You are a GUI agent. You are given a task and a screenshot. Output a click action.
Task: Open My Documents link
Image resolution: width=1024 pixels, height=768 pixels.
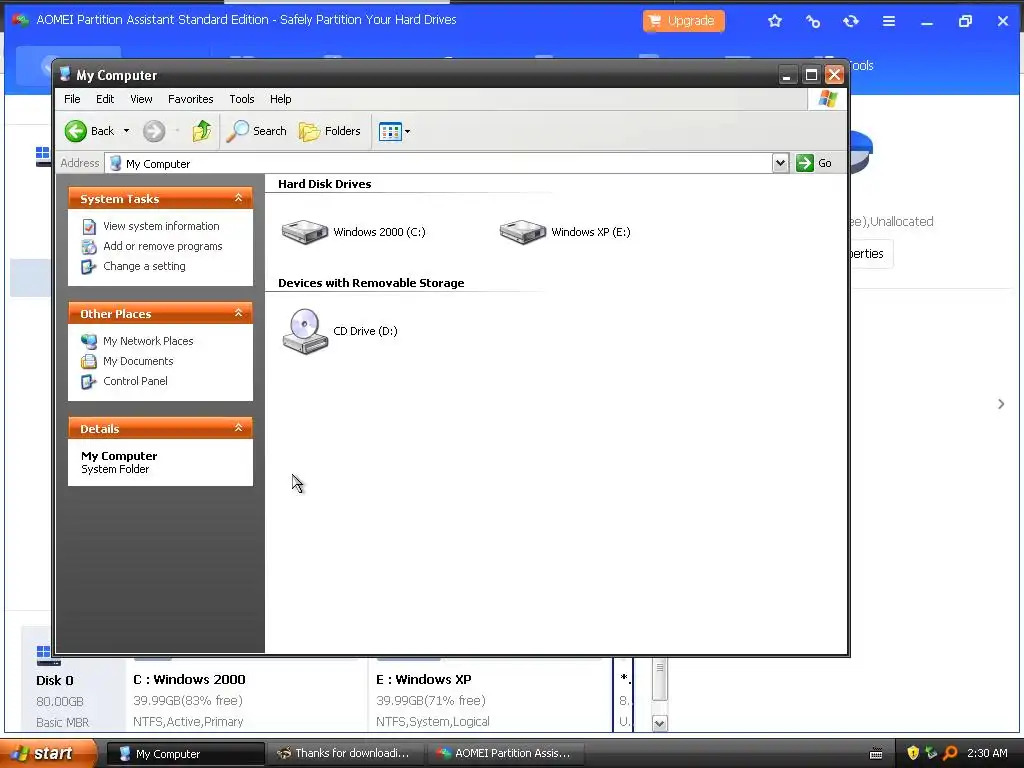[x=138, y=361]
